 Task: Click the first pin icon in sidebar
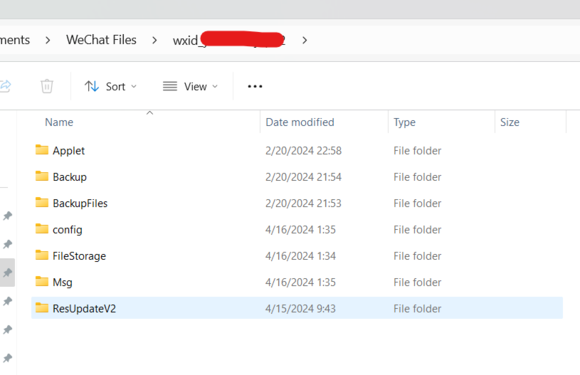pyautogui.click(x=7, y=216)
